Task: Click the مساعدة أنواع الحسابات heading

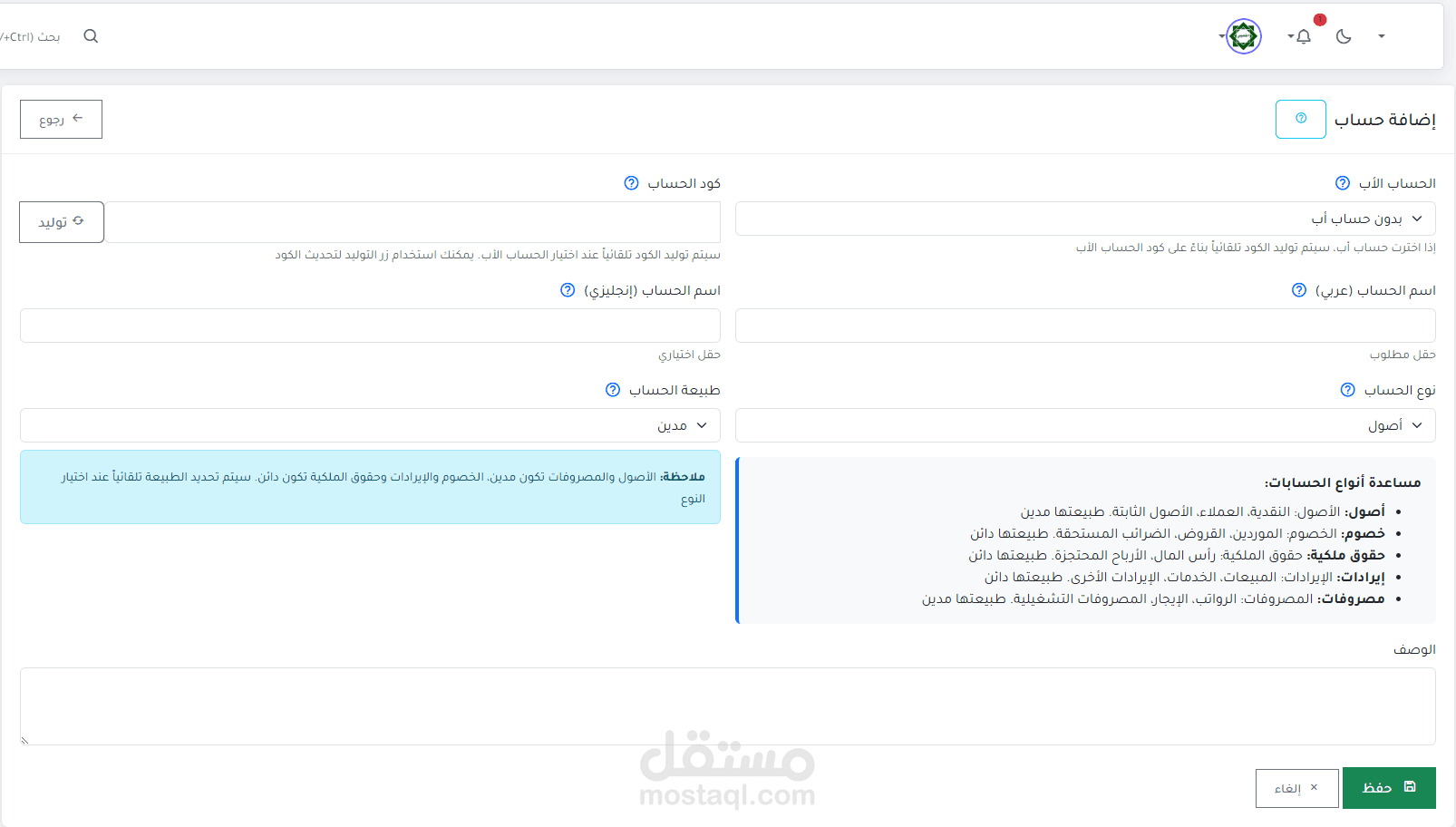Action: coord(1343,482)
